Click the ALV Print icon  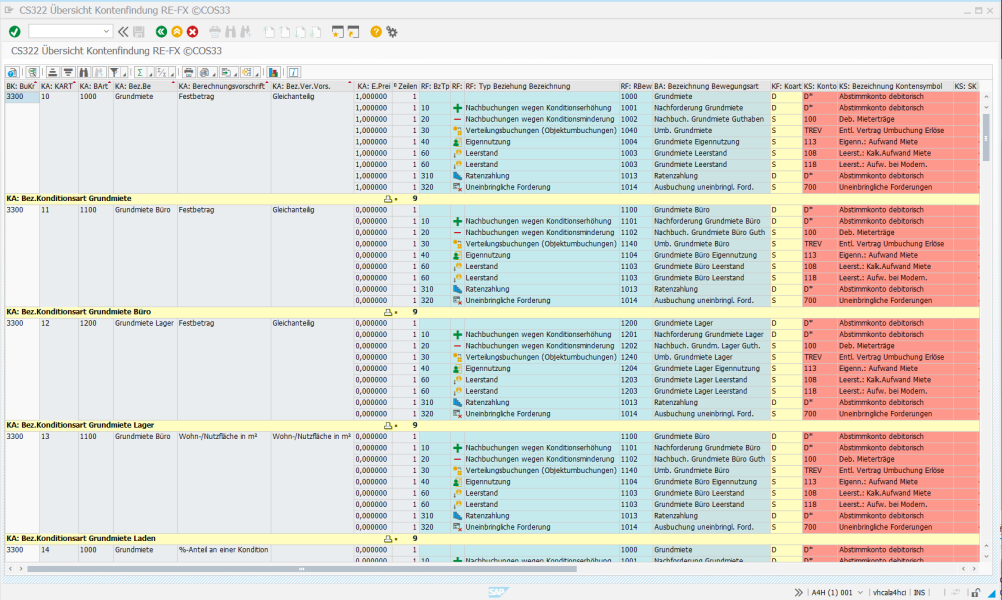click(189, 72)
